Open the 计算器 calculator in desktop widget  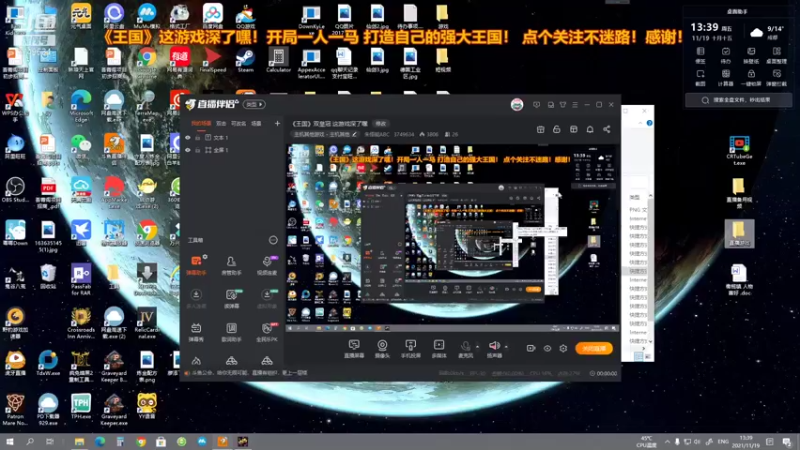coord(726,77)
